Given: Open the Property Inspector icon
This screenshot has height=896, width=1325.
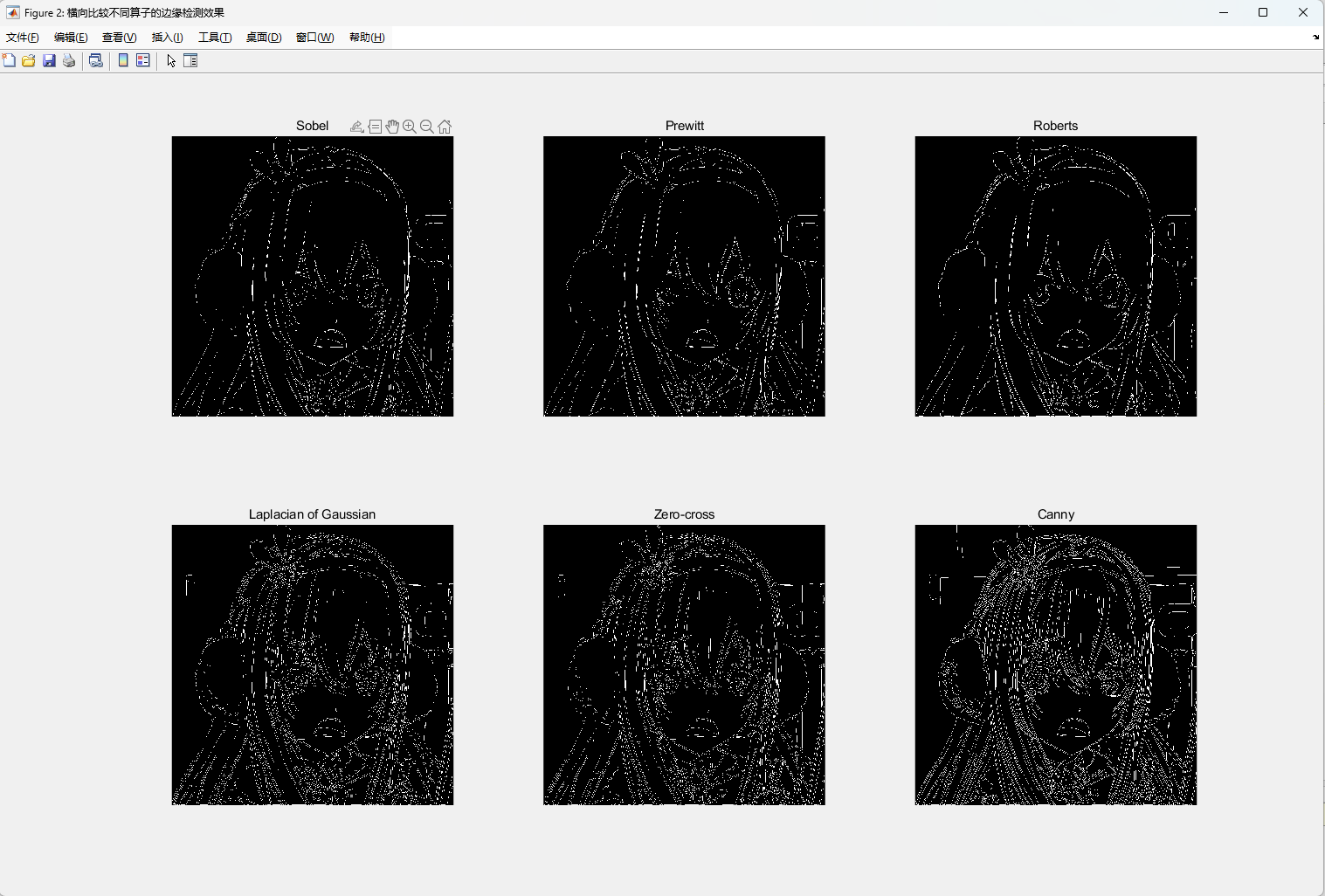Looking at the screenshot, I should (190, 60).
